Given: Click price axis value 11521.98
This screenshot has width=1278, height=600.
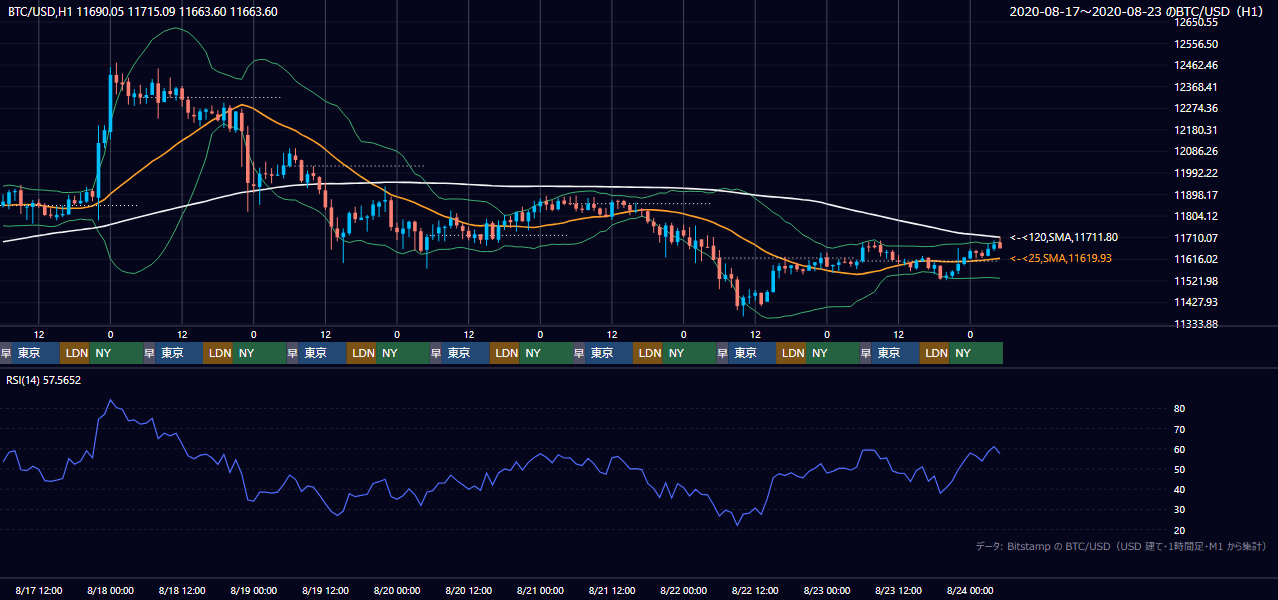Looking at the screenshot, I should coord(1195,281).
